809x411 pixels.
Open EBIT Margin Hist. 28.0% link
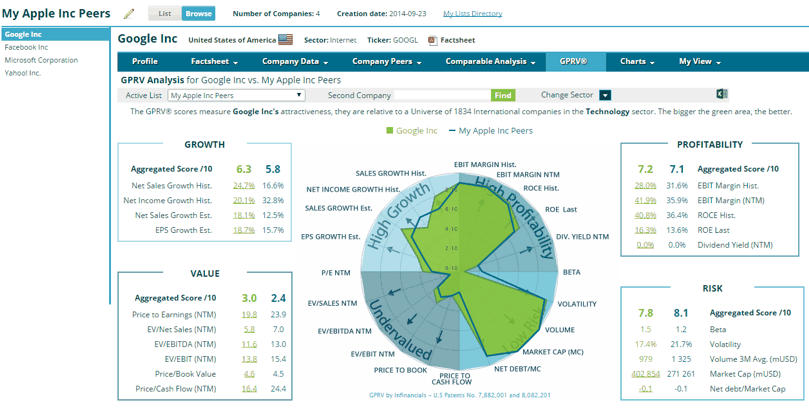point(646,186)
